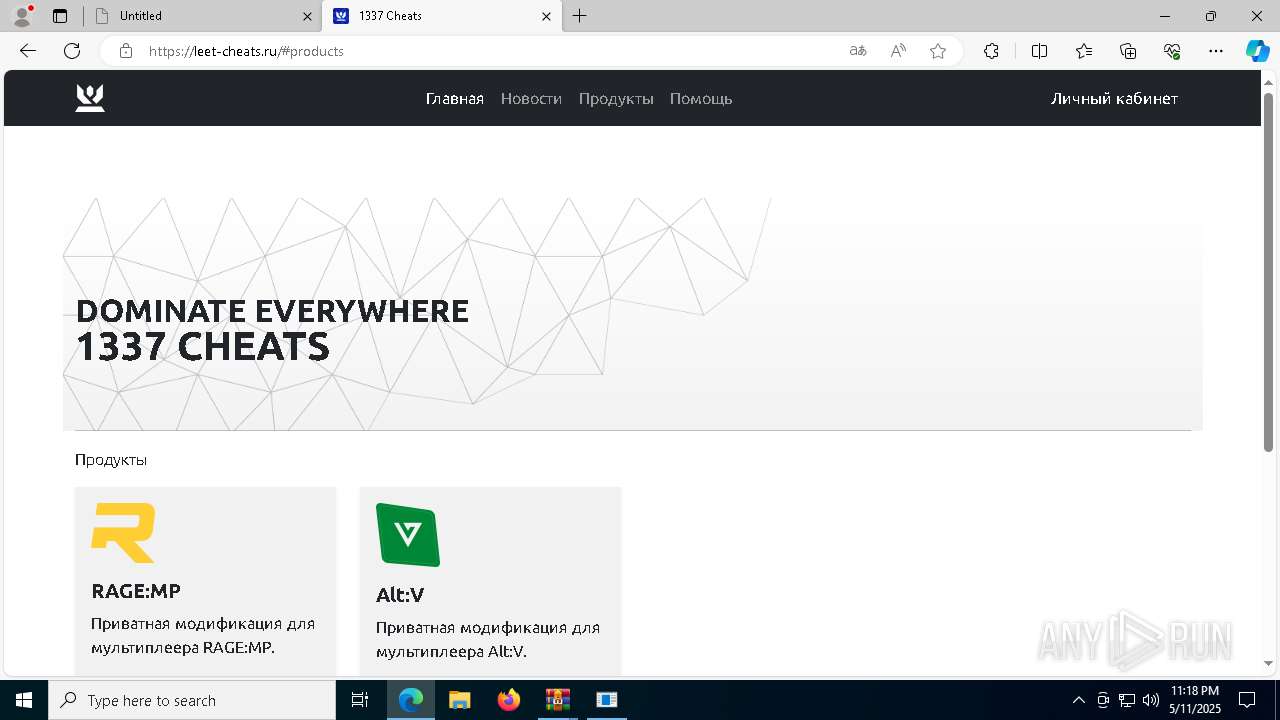Viewport: 1280px width, 720px height.
Task: Open notification center
Action: 1247,700
